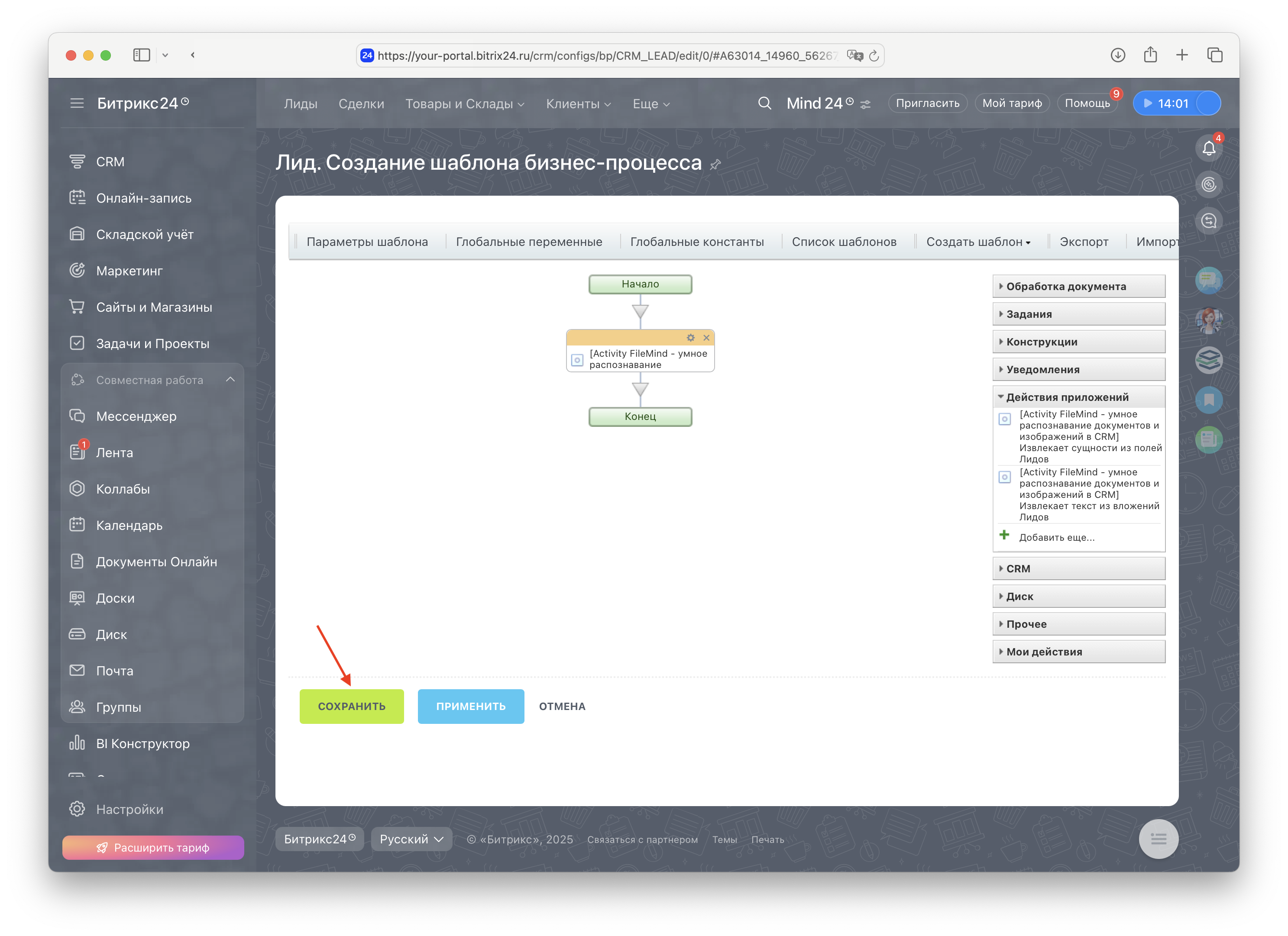This screenshot has height=936, width=1288.
Task: Open the CRM sidebar section
Action: click(110, 162)
